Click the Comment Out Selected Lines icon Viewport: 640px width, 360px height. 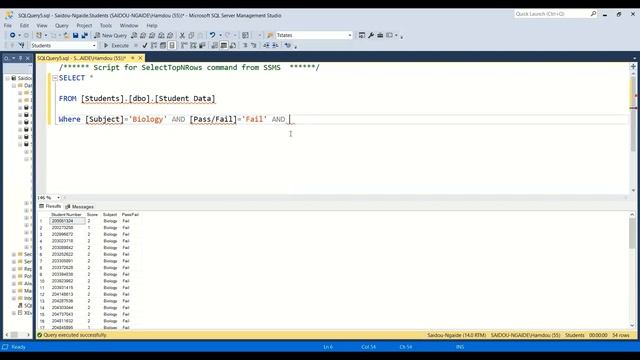click(x=245, y=46)
